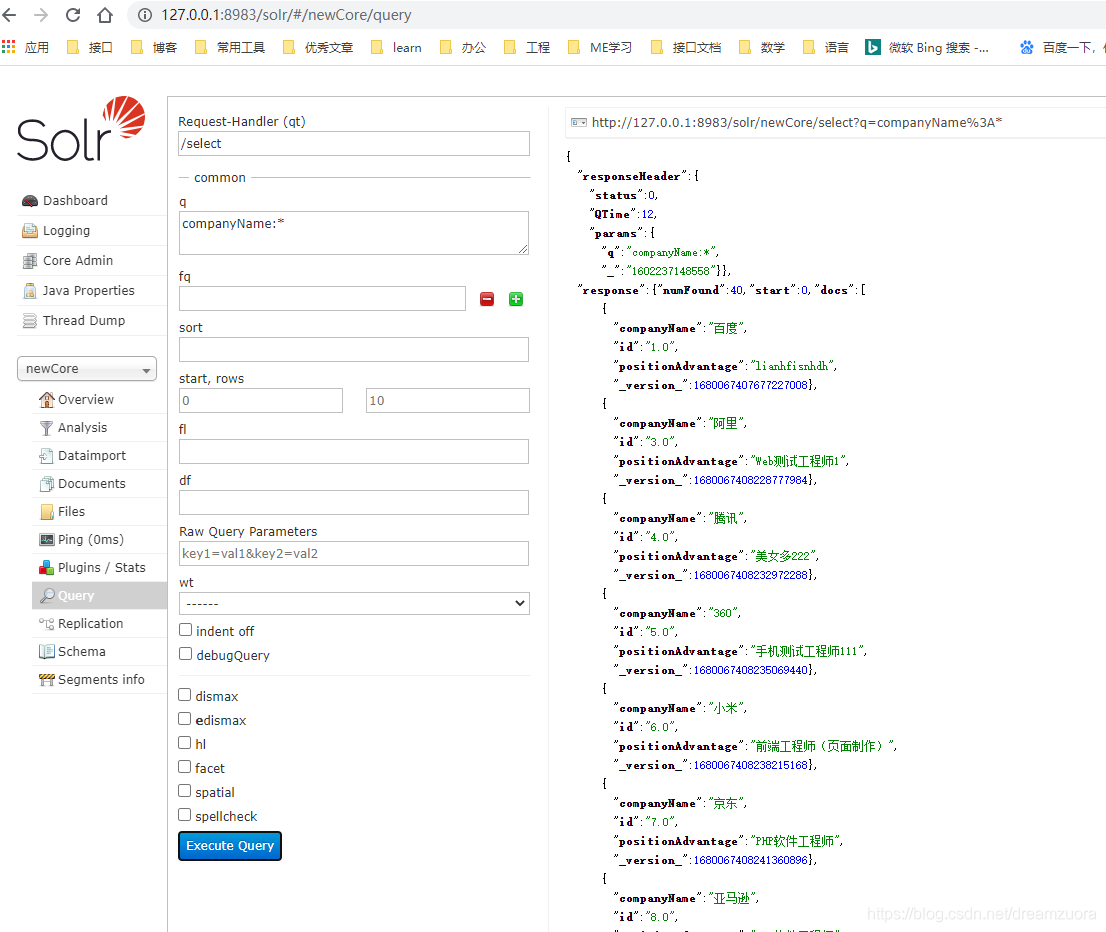This screenshot has width=1106, height=932.
Task: Click the Dataimport icon
Action: [x=47, y=456]
